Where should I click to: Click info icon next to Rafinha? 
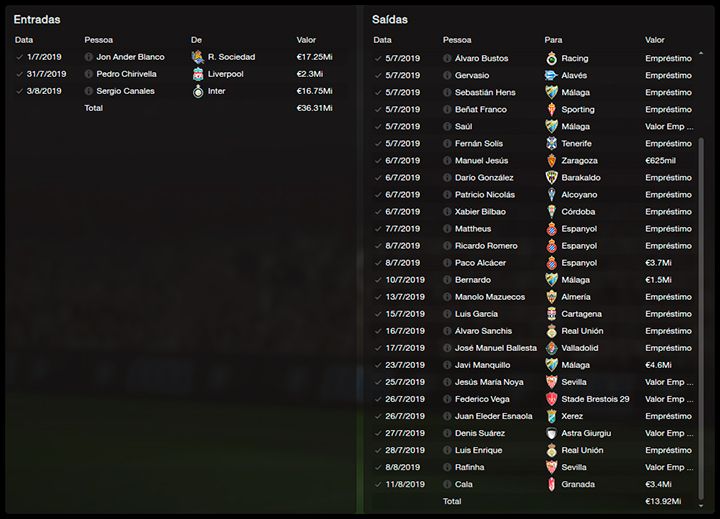click(447, 467)
